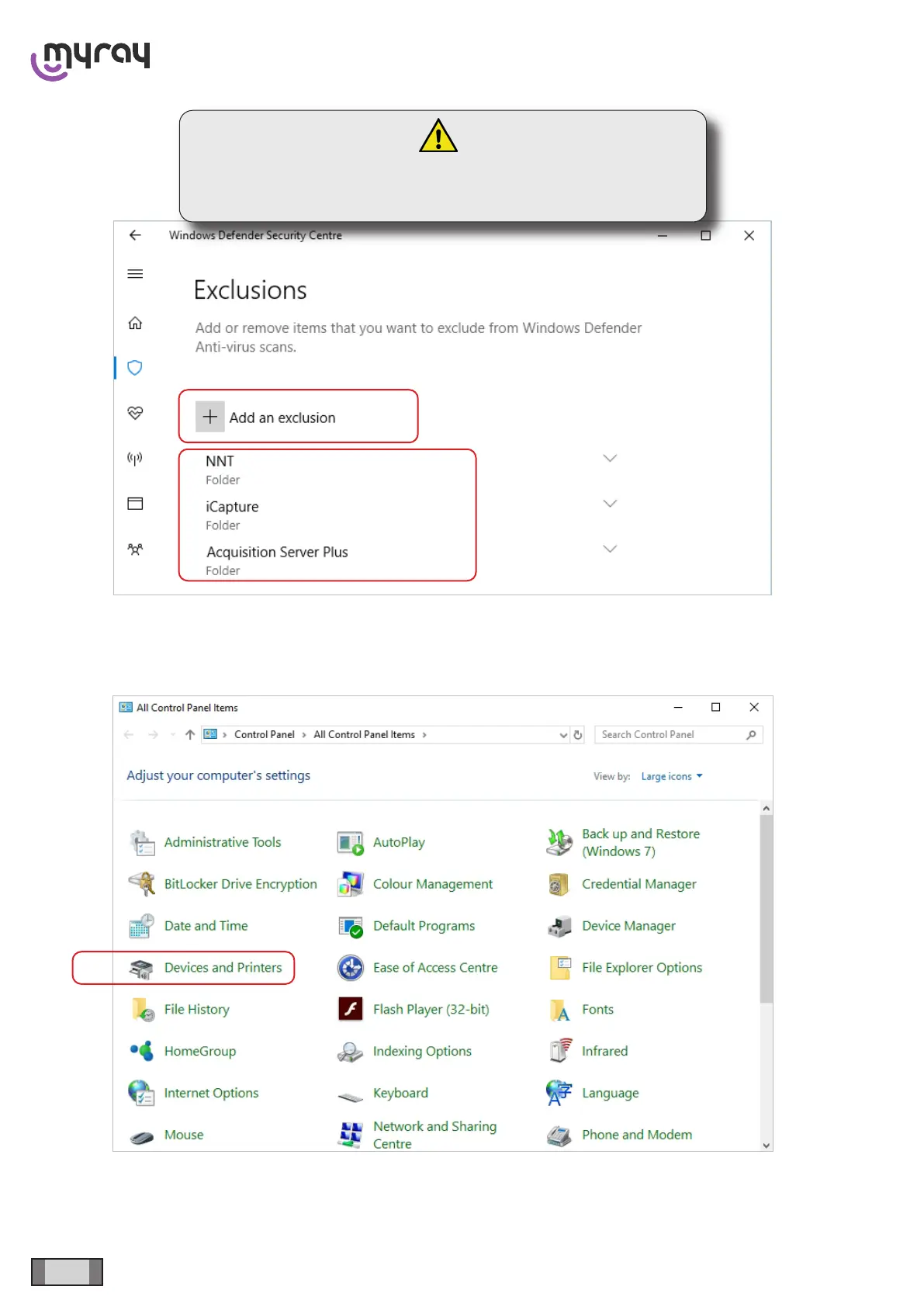Click the Control Panel vertical scrollbar thumb
Screen dimensions: 924x1307
pos(767,909)
